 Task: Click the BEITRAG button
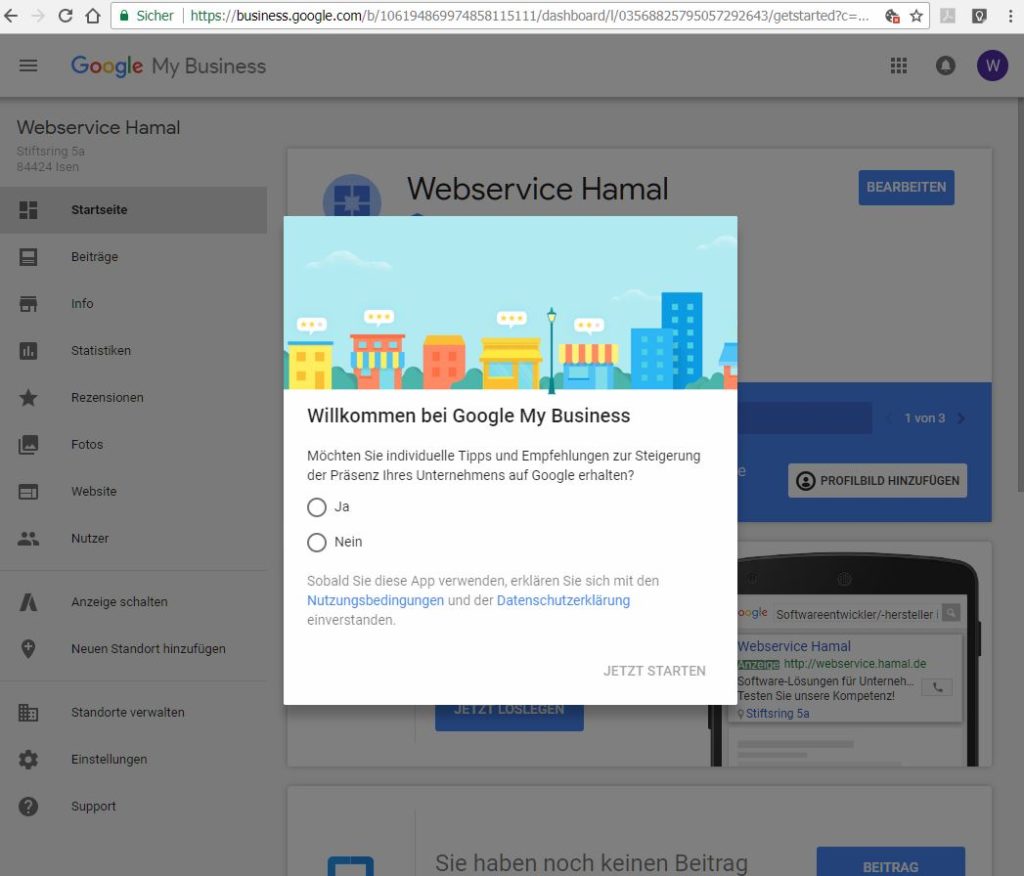pyautogui.click(x=891, y=862)
